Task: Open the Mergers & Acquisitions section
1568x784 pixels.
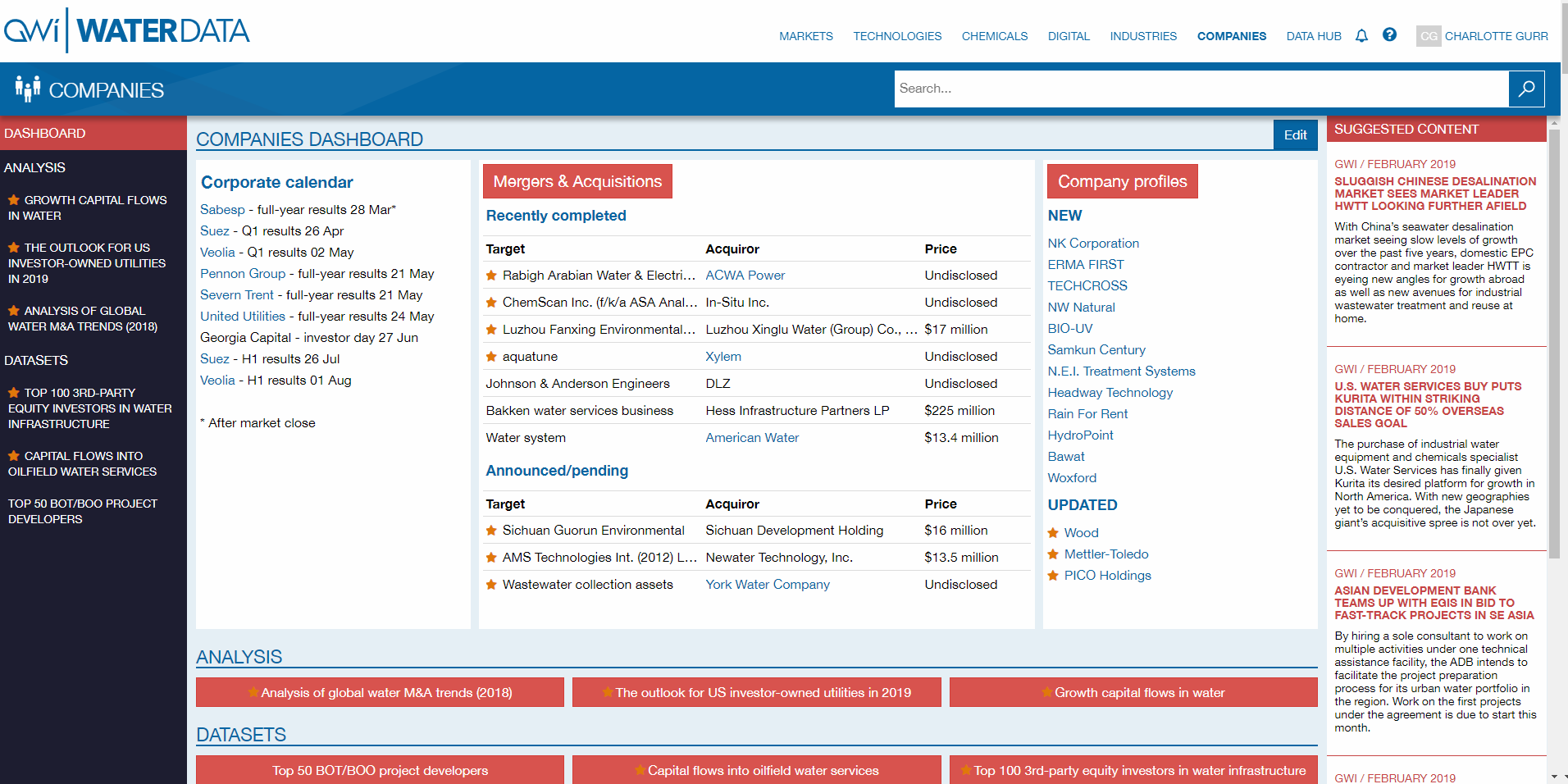Action: click(x=577, y=181)
